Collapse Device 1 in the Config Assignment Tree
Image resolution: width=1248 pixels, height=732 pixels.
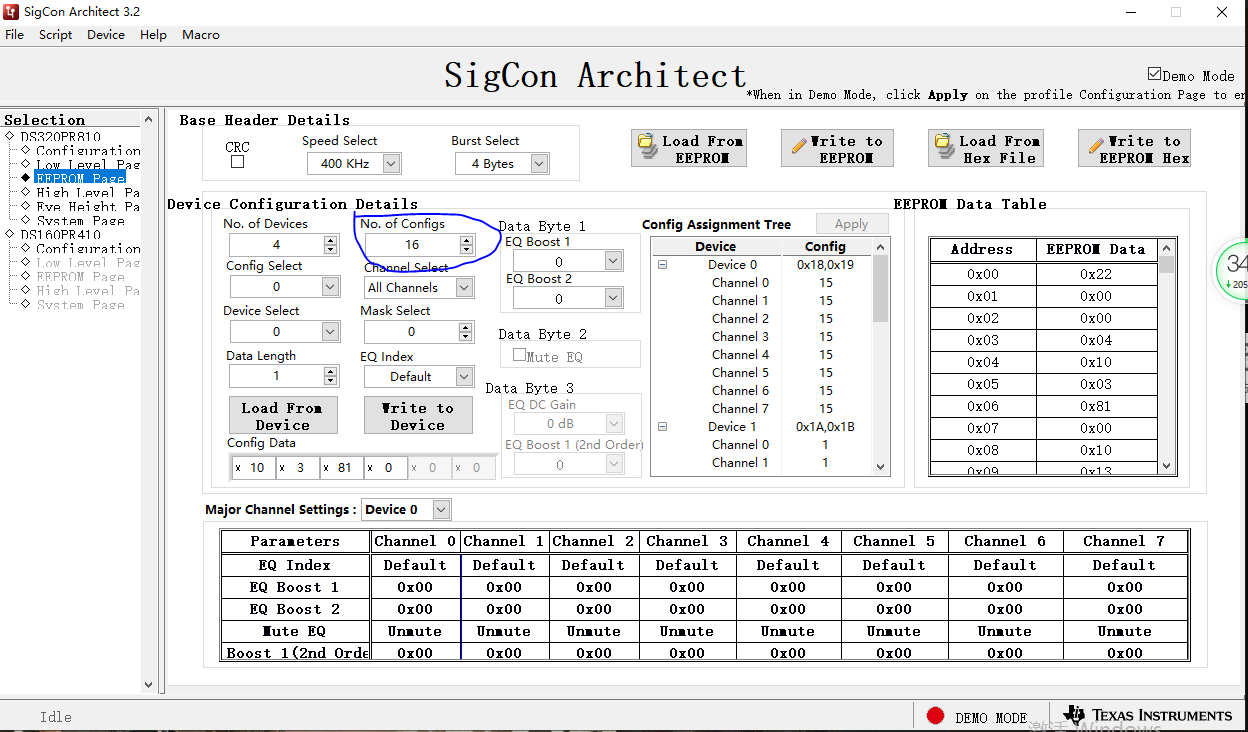(x=662, y=427)
